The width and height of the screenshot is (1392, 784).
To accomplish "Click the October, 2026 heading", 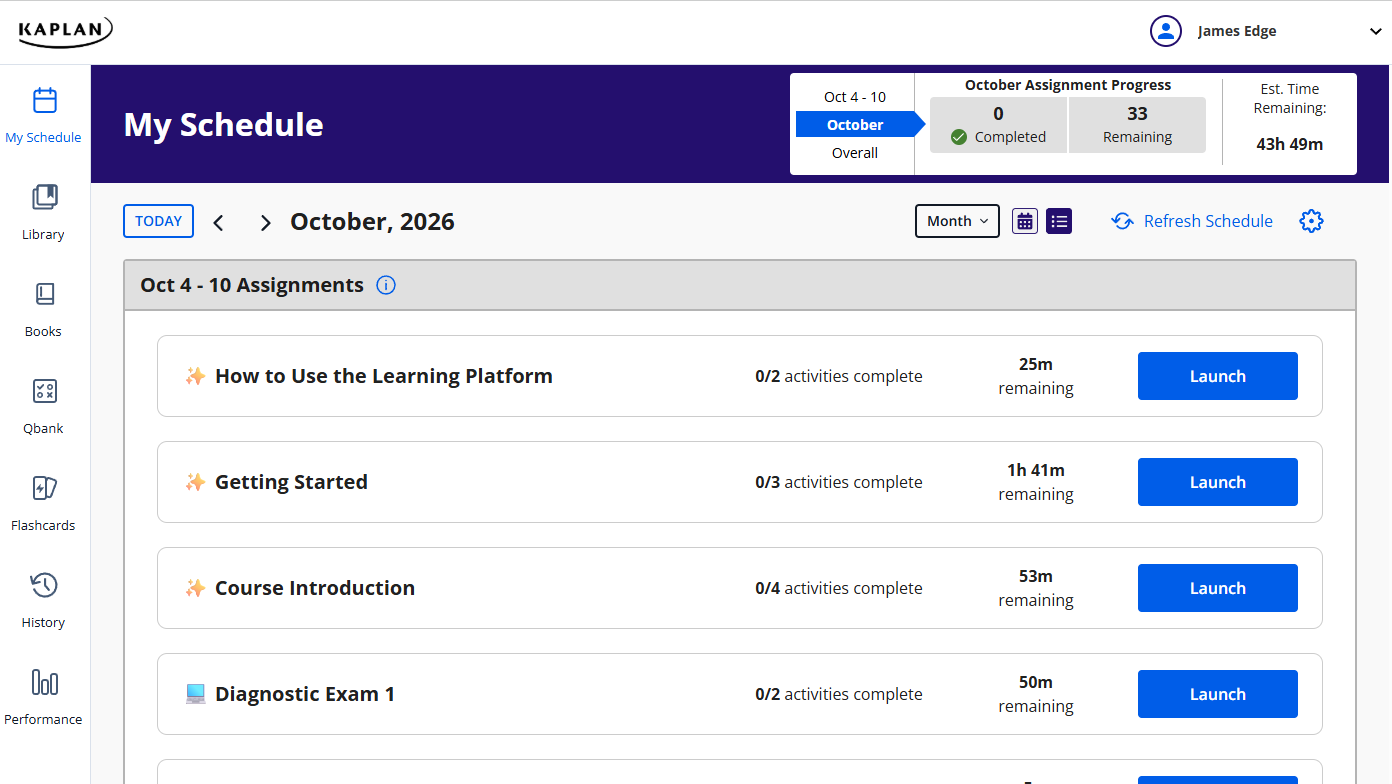I will (372, 222).
